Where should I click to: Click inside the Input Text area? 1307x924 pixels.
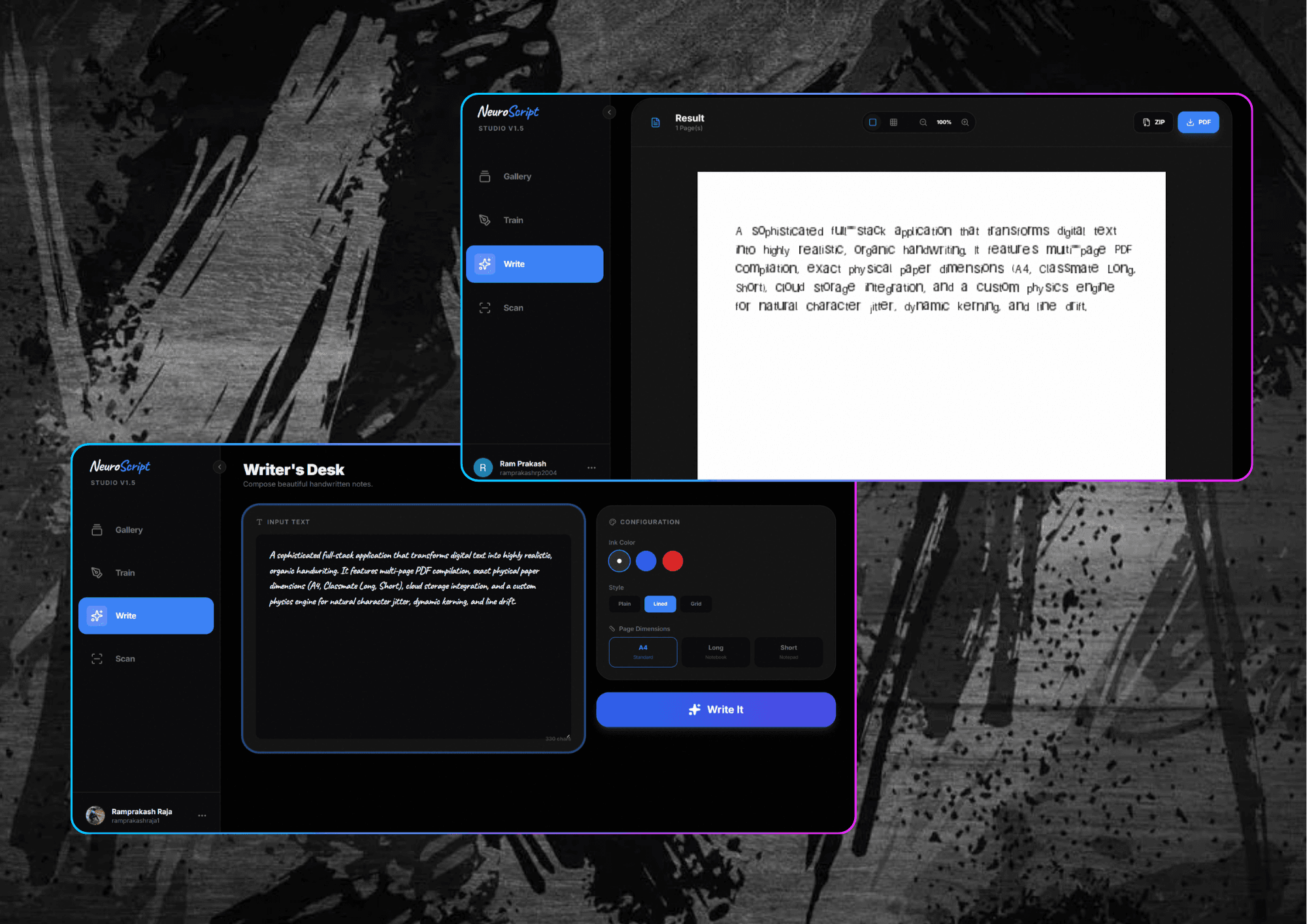point(413,637)
